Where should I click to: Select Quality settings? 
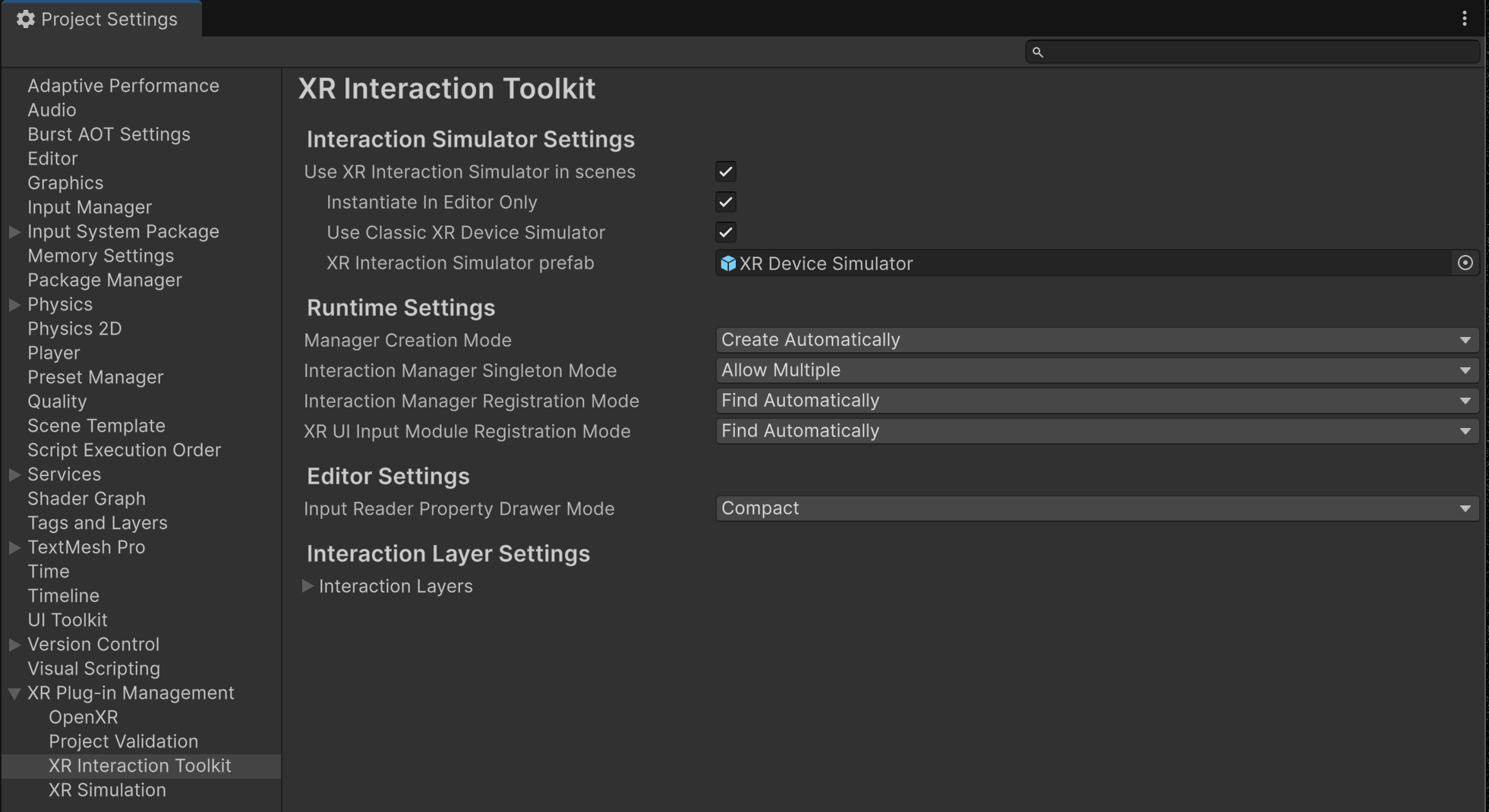click(57, 401)
